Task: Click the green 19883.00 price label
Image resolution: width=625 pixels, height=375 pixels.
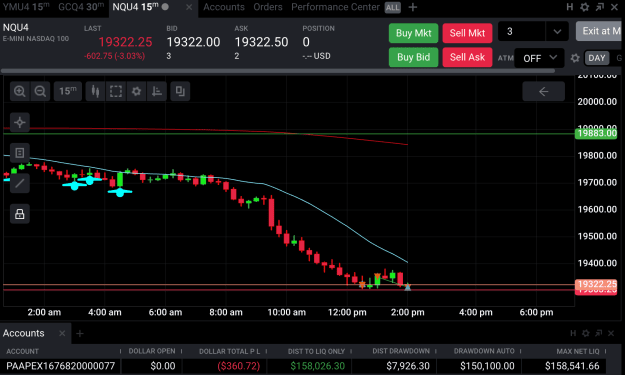Action: pos(596,133)
